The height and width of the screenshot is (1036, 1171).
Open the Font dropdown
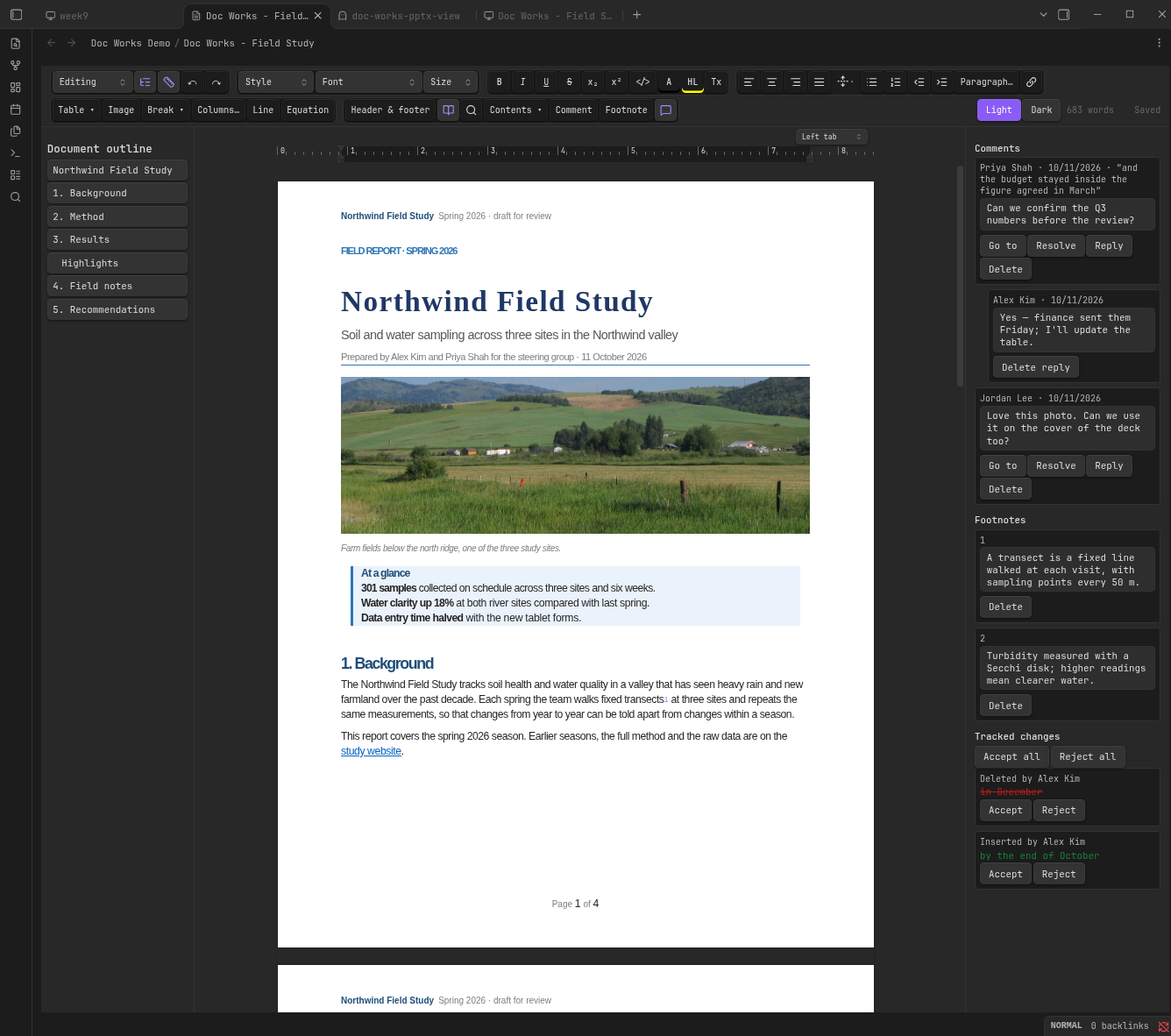click(368, 82)
